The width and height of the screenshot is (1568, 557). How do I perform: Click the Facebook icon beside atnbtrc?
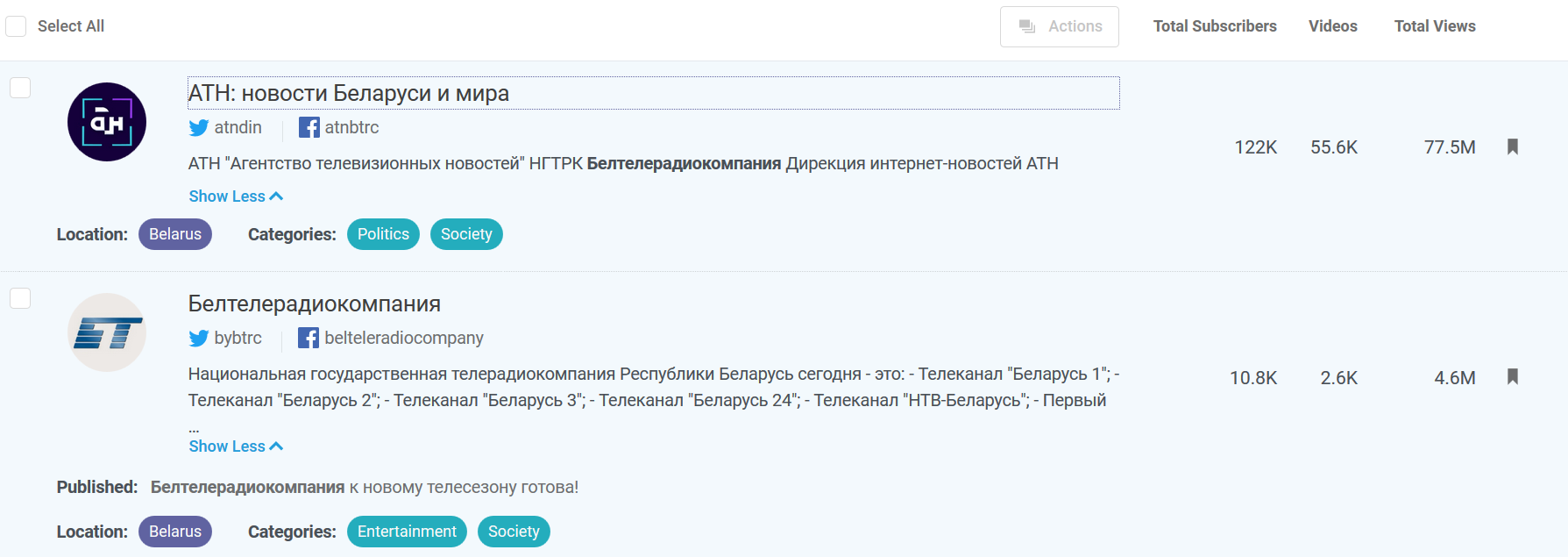click(x=309, y=128)
